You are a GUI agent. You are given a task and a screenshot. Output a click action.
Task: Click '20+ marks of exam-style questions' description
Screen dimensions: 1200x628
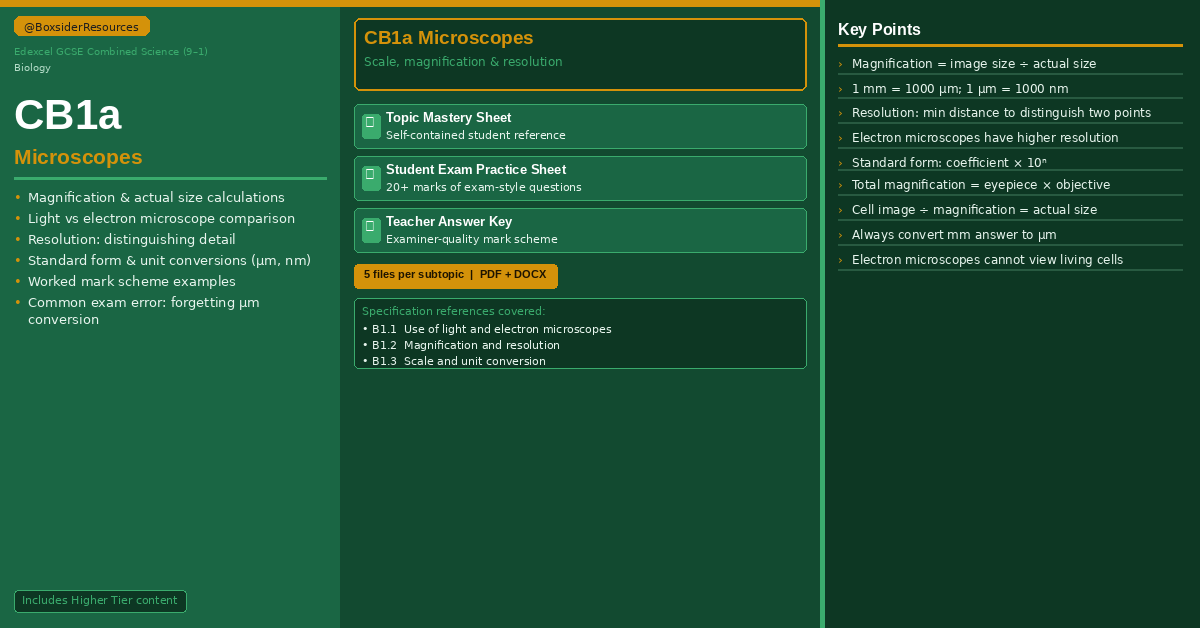click(484, 188)
